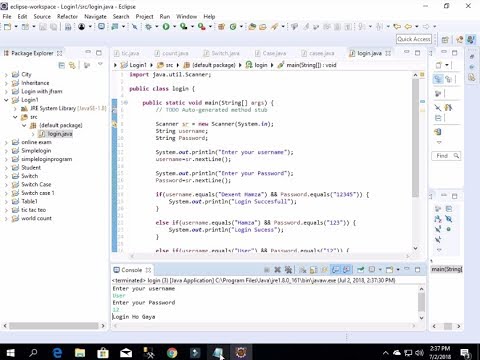Click the Open Perspective icon
This screenshot has width=480, height=360.
coord(445,40)
